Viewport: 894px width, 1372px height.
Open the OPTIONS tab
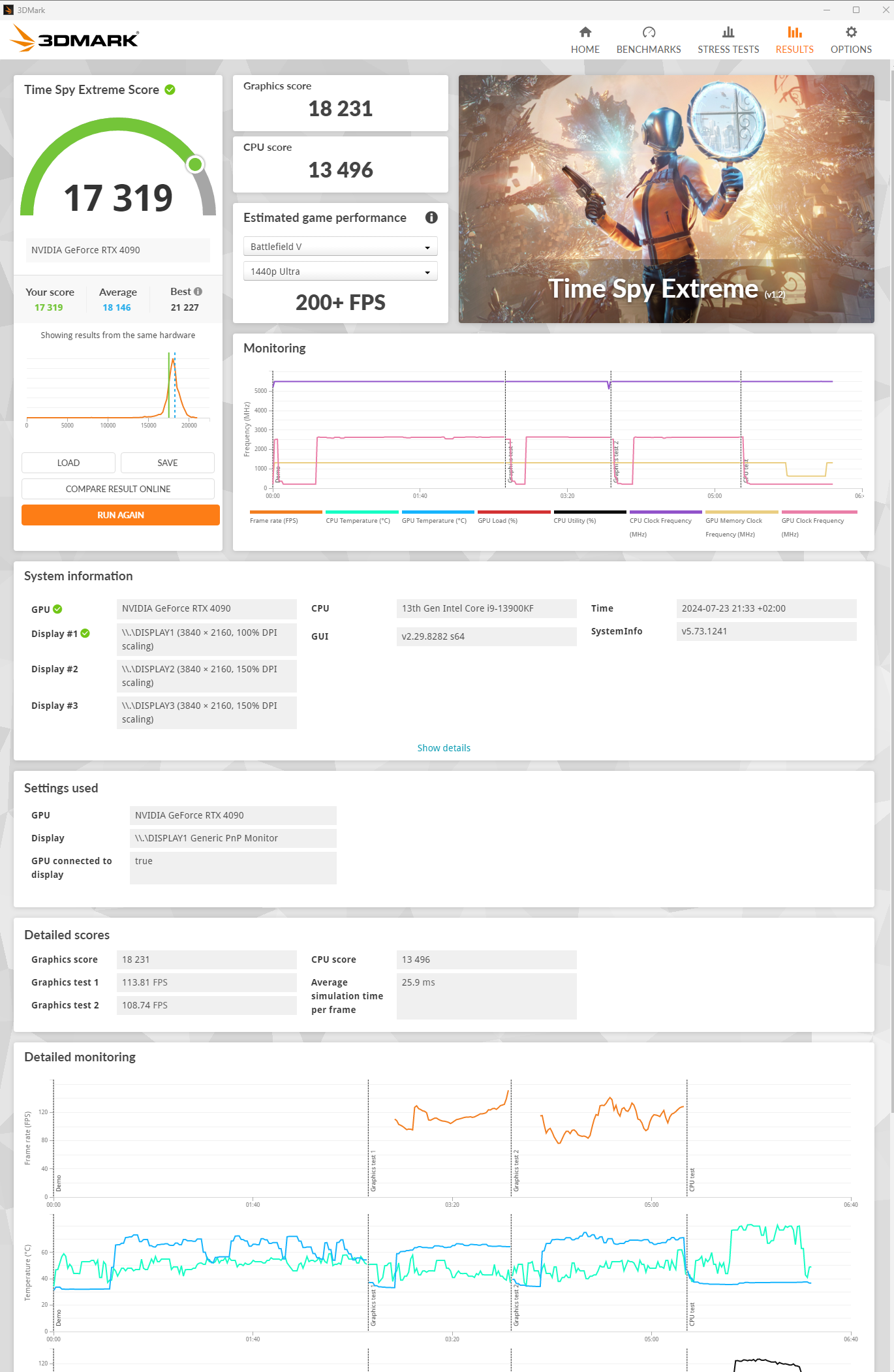[x=851, y=40]
